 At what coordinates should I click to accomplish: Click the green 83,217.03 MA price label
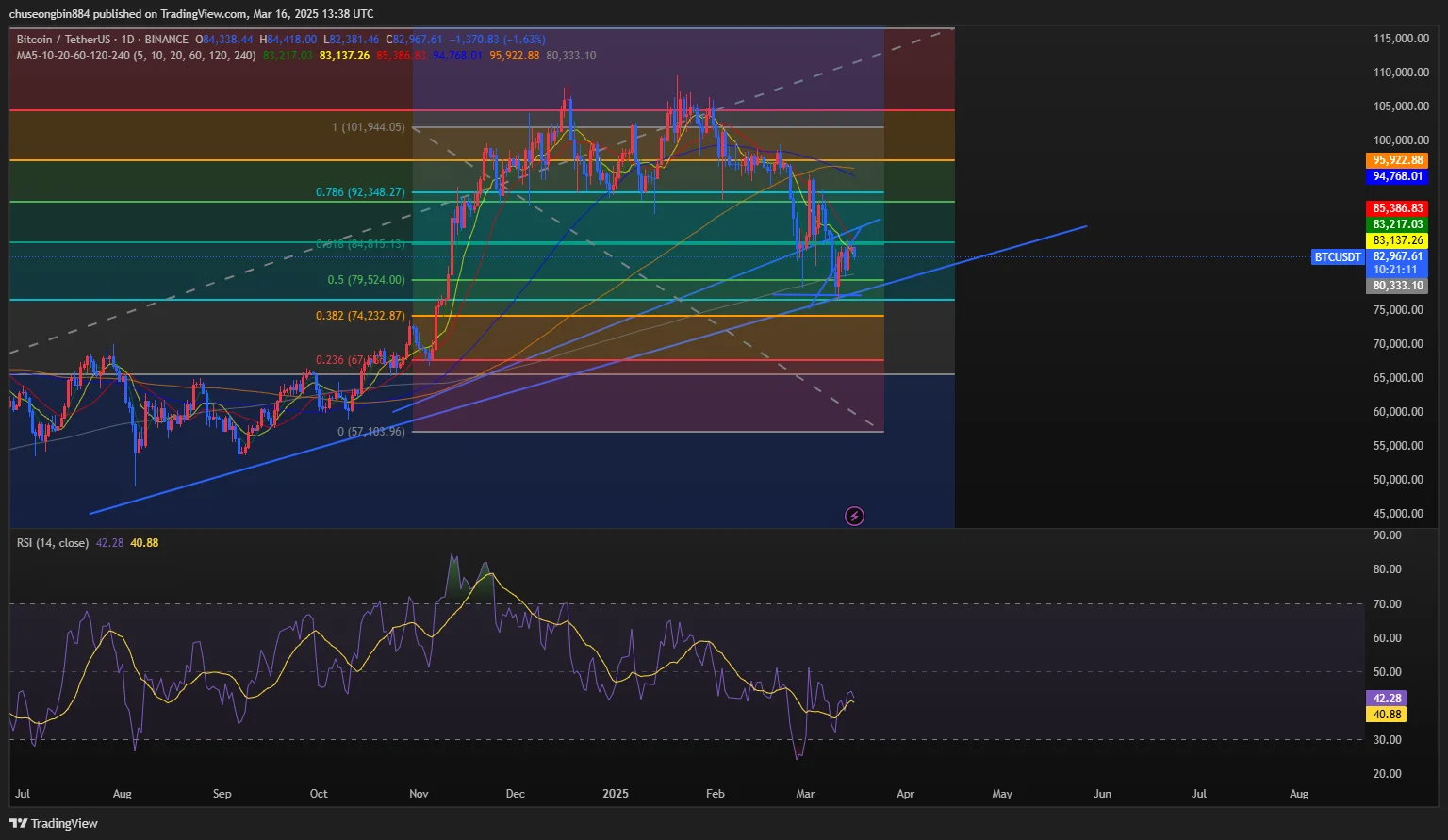click(1397, 224)
